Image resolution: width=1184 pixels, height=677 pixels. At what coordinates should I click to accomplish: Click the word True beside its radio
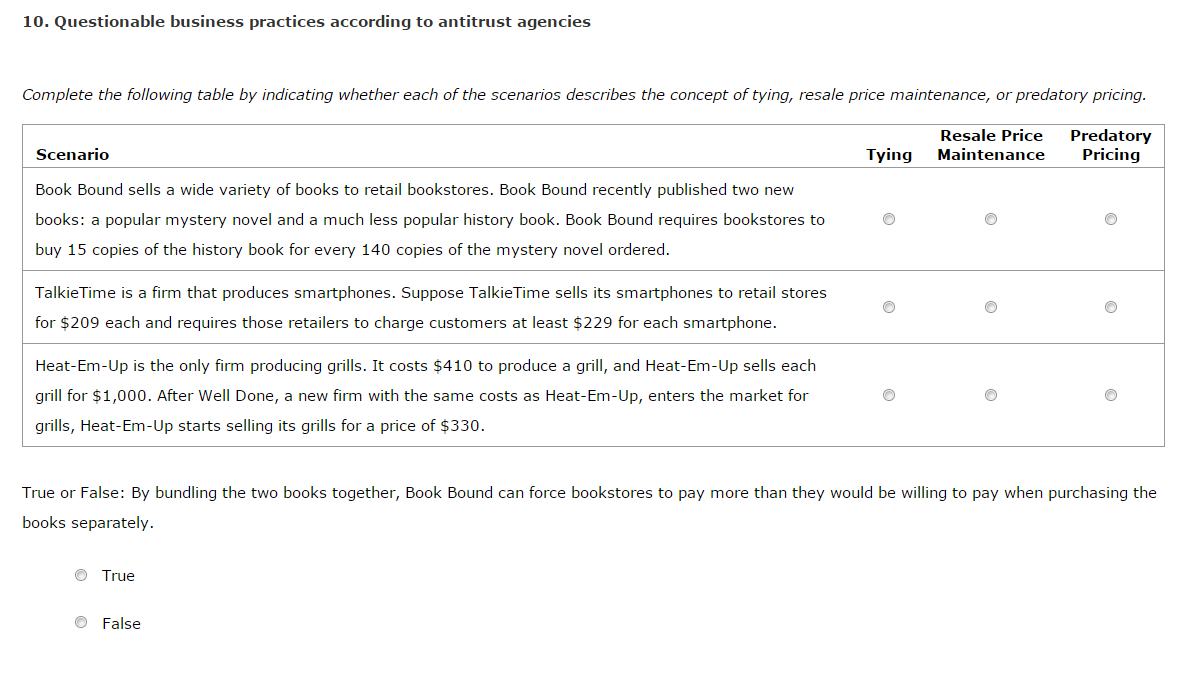[x=118, y=576]
